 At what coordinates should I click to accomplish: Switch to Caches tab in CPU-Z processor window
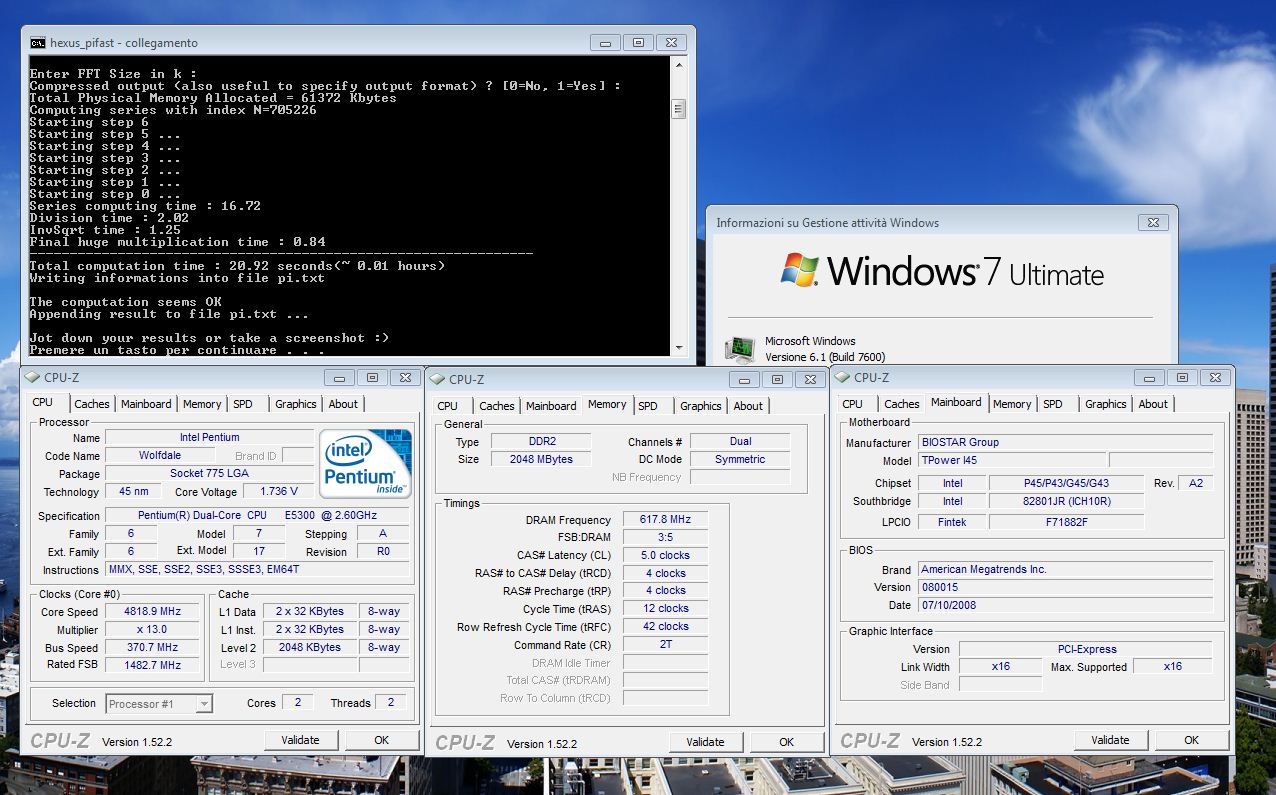[x=92, y=404]
